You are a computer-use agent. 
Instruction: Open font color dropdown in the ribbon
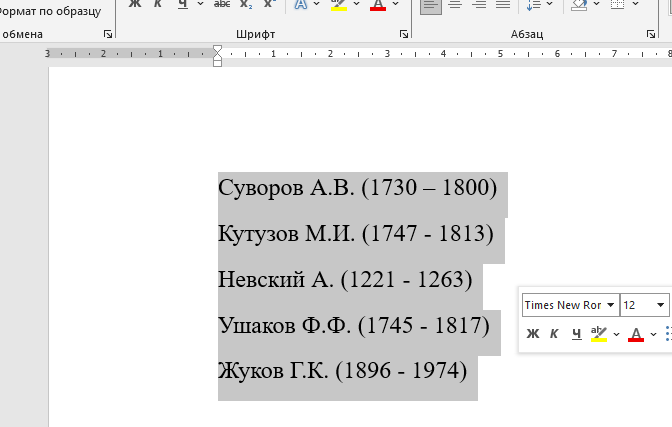(396, 3)
